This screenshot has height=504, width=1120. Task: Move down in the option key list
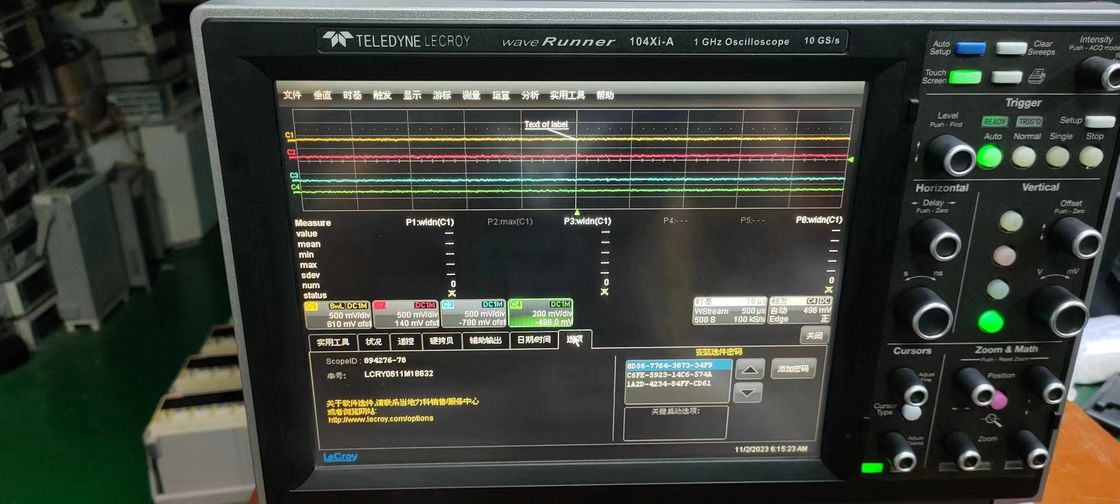click(x=748, y=393)
